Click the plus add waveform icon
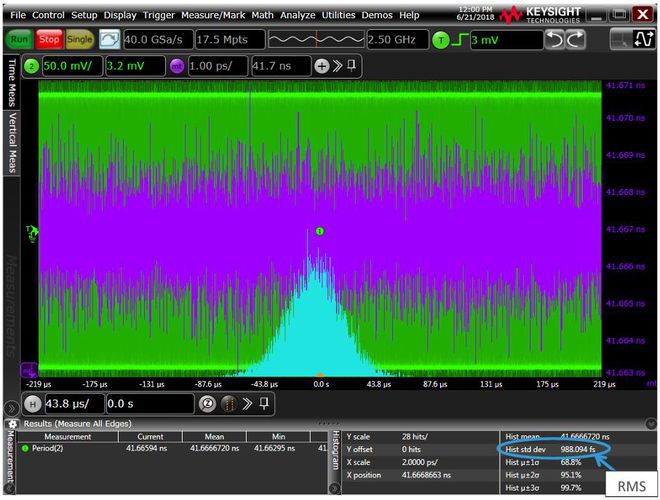The height and width of the screenshot is (500, 660). [x=322, y=66]
